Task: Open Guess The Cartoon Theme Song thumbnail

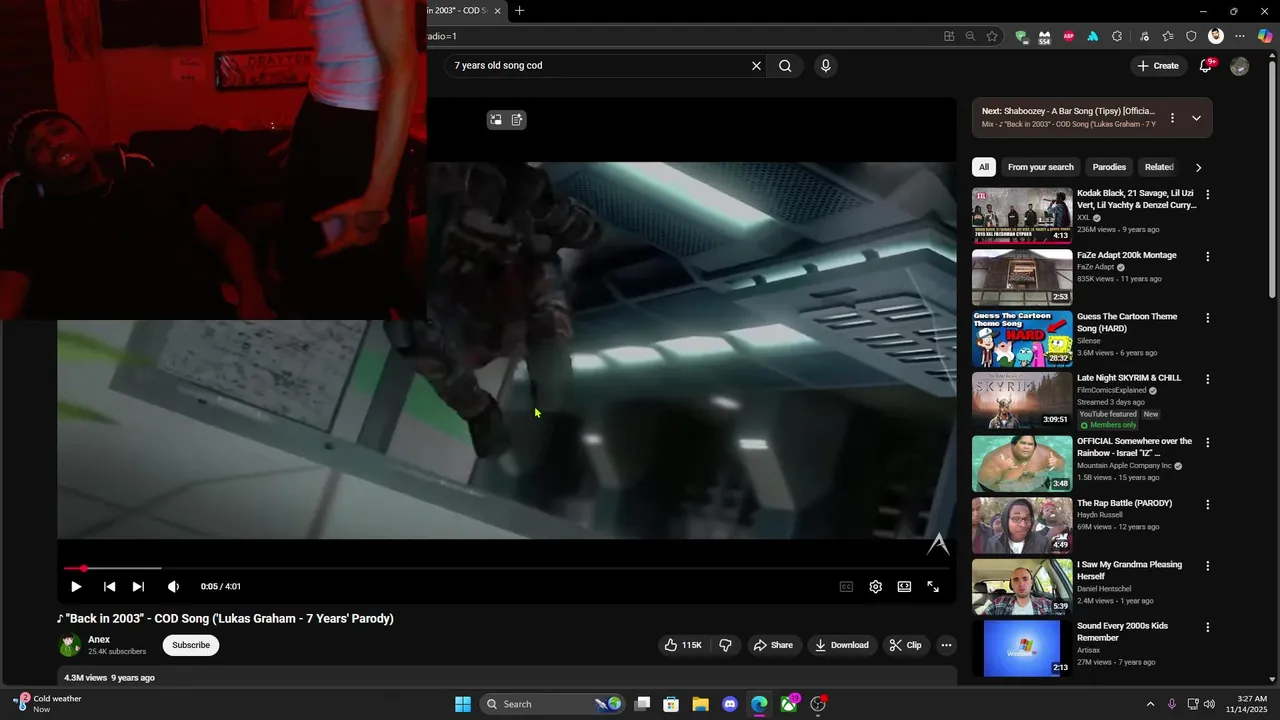Action: click(1022, 339)
